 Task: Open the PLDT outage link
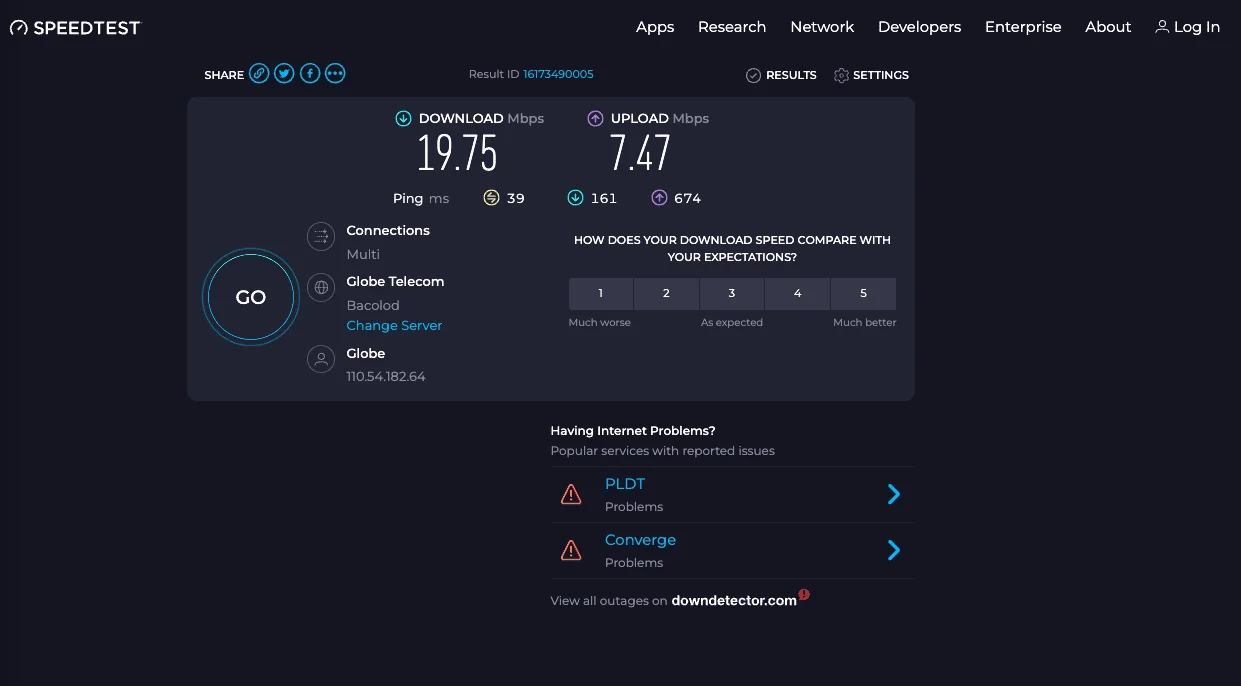tap(625, 484)
